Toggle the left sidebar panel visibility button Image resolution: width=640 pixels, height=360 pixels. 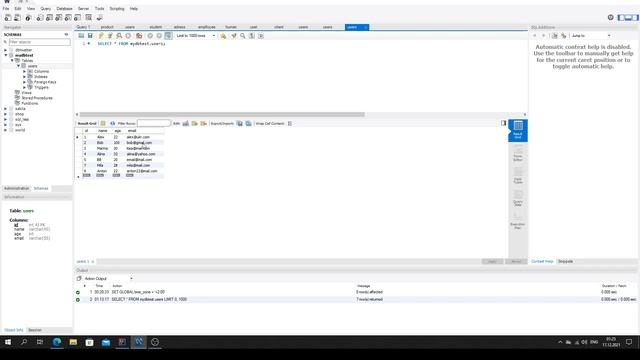[622, 18]
